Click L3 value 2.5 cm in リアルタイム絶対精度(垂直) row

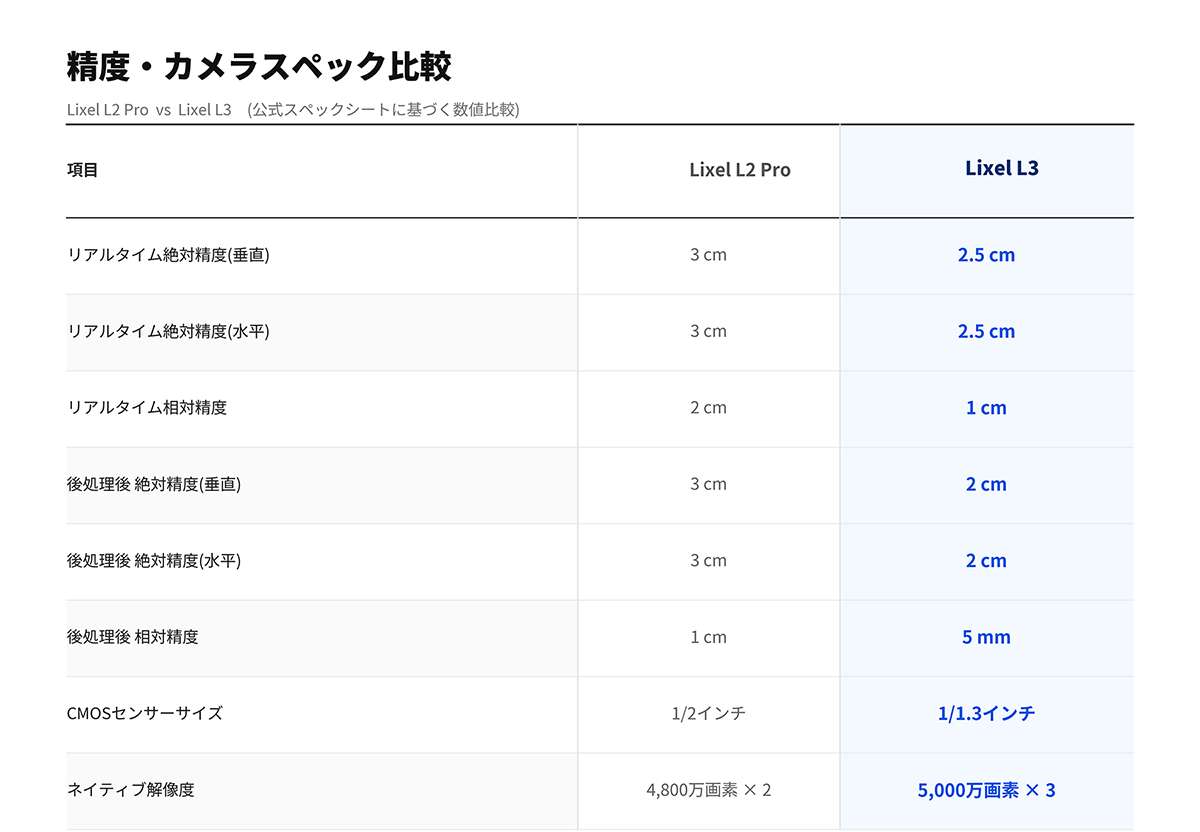pos(986,255)
